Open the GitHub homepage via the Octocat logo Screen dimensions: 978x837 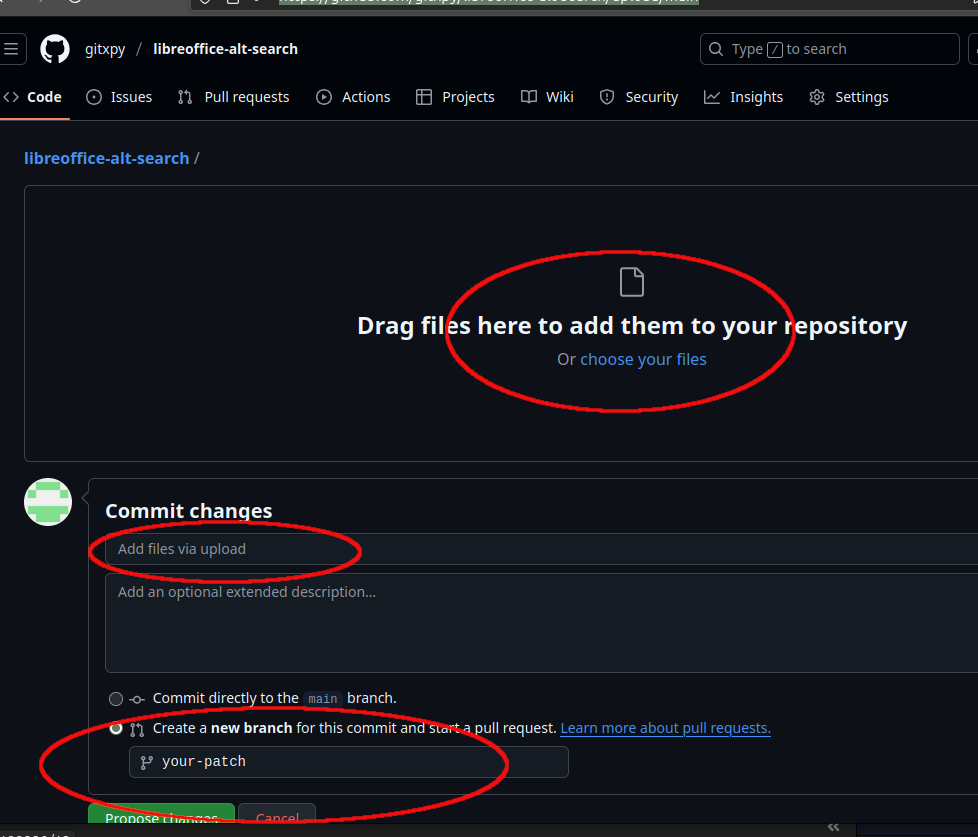55,49
